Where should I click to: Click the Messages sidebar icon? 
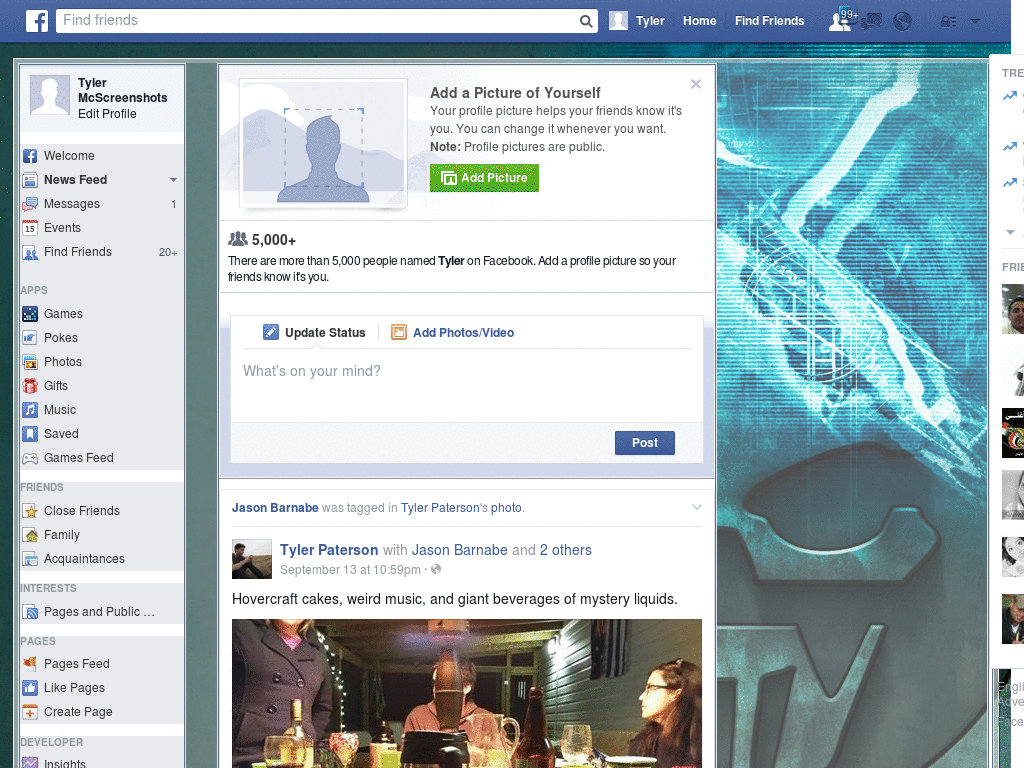[30, 204]
